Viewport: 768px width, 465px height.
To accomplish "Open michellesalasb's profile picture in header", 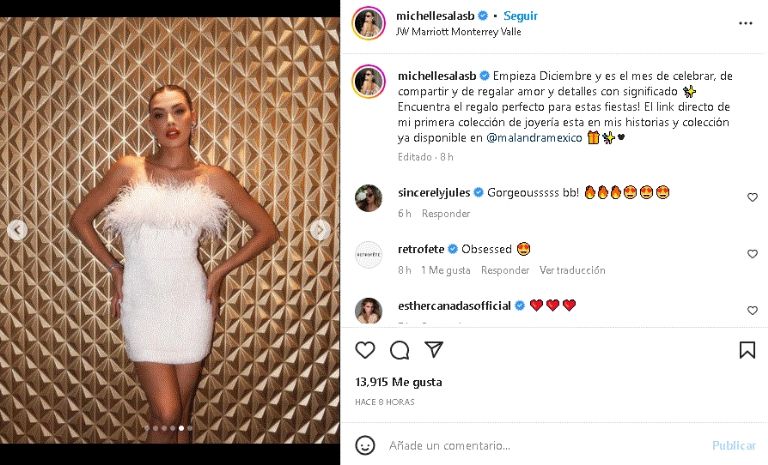I will pos(367,23).
